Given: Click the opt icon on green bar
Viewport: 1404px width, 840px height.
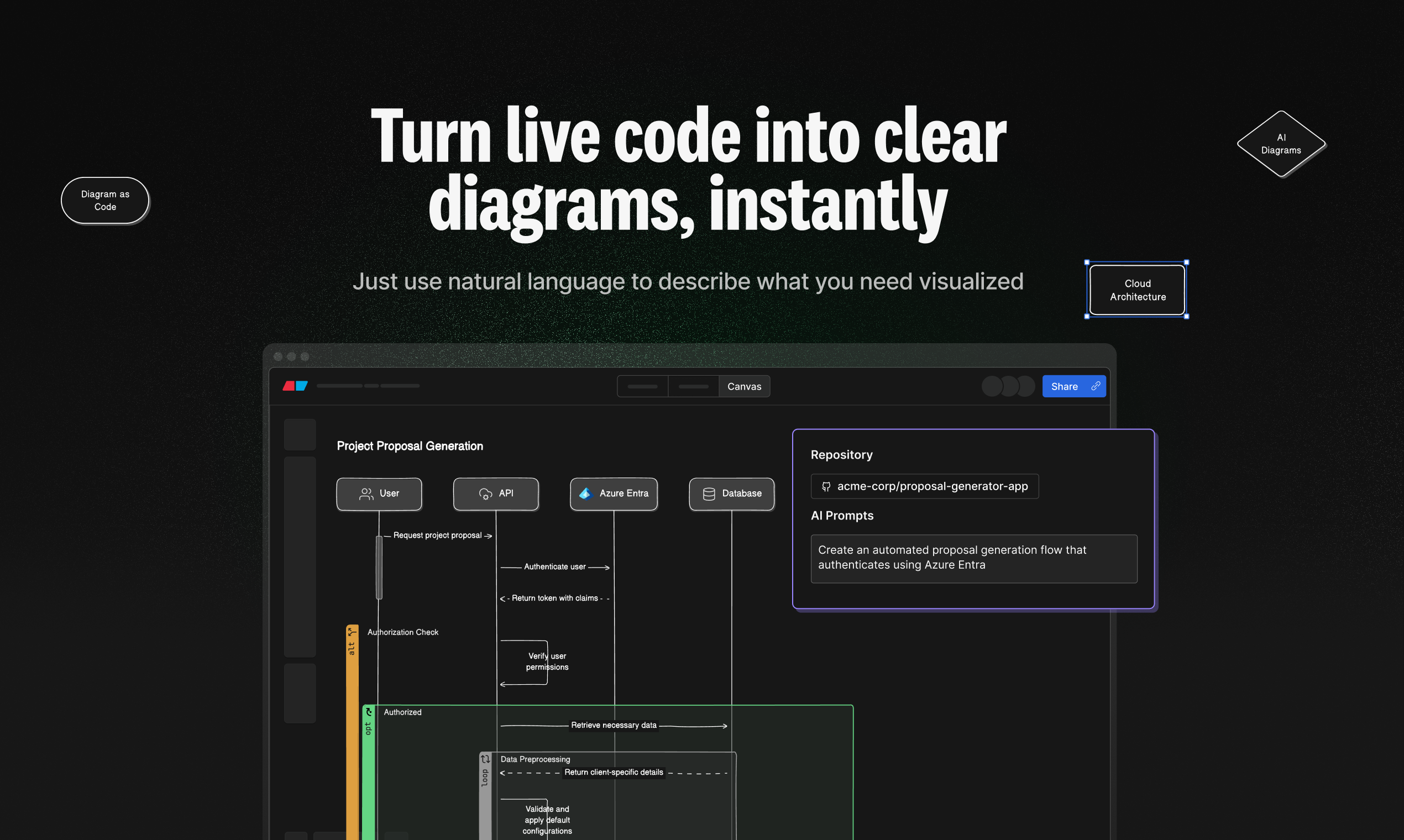Looking at the screenshot, I should click(x=369, y=712).
